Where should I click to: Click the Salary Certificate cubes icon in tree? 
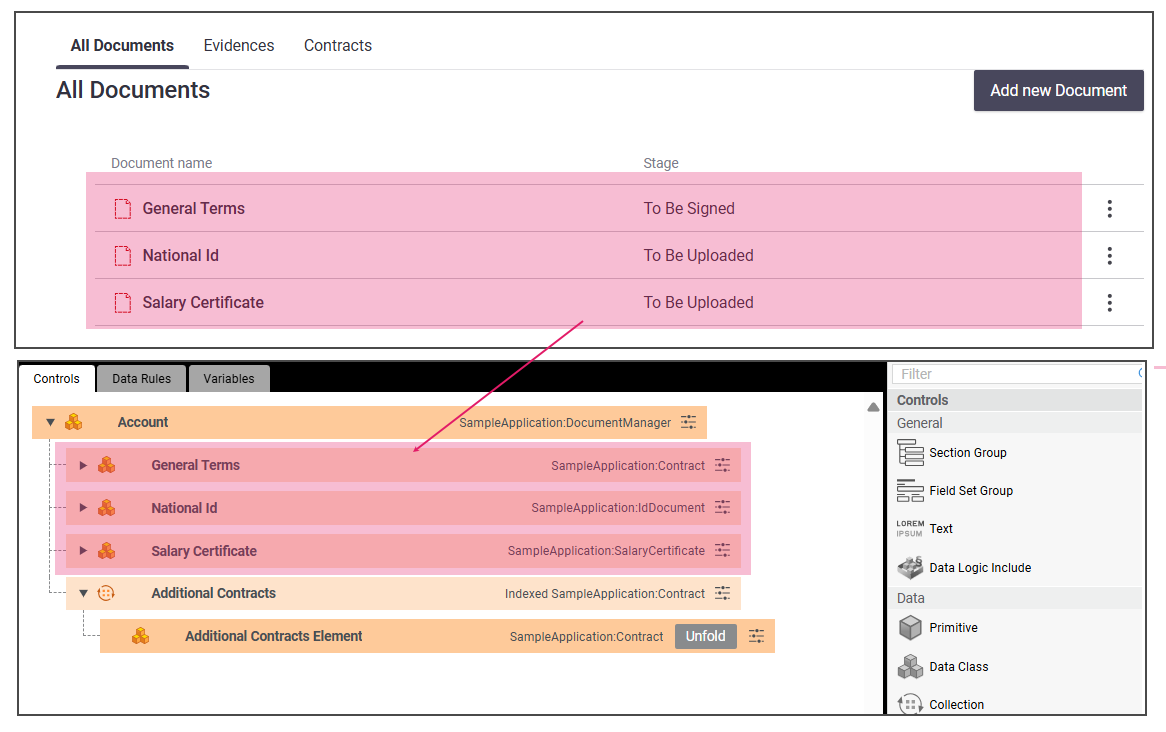point(107,550)
